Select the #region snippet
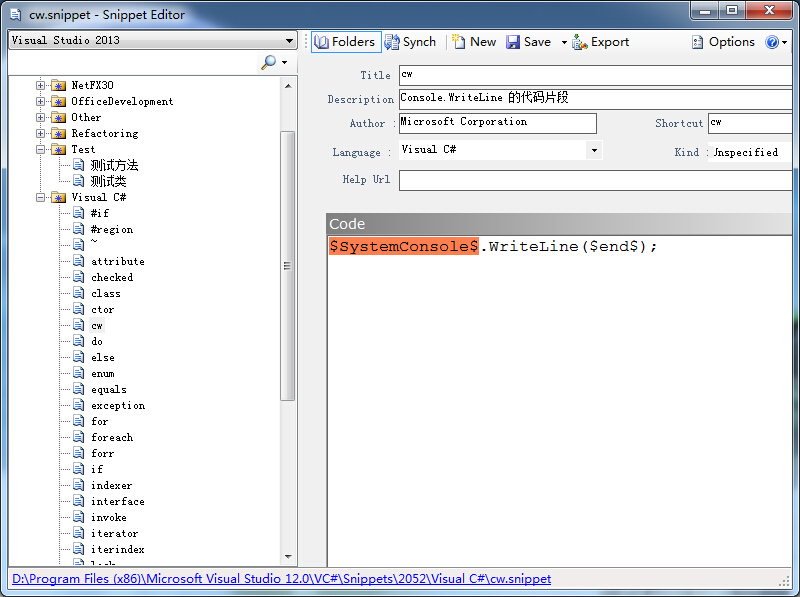Image resolution: width=800 pixels, height=597 pixels. (112, 230)
